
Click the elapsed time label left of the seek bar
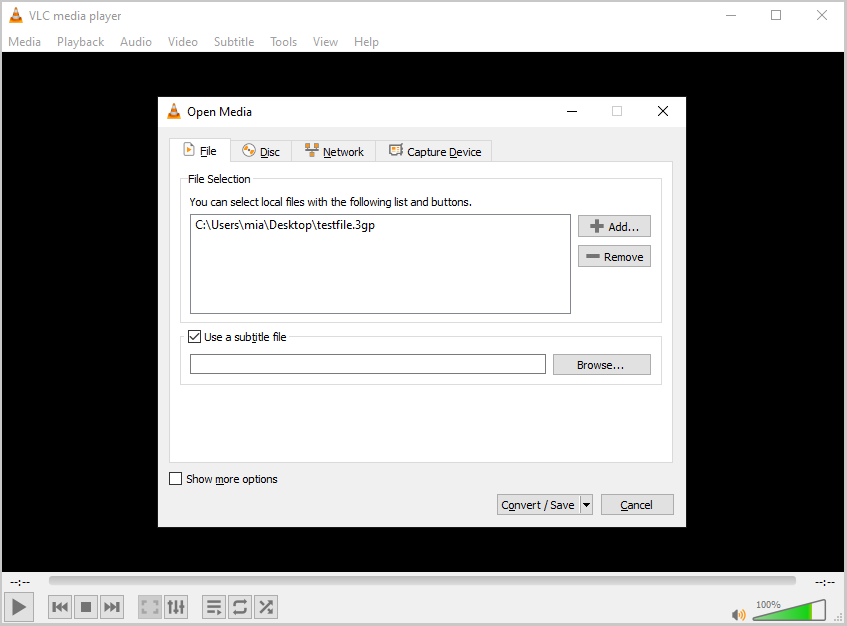coord(21,582)
